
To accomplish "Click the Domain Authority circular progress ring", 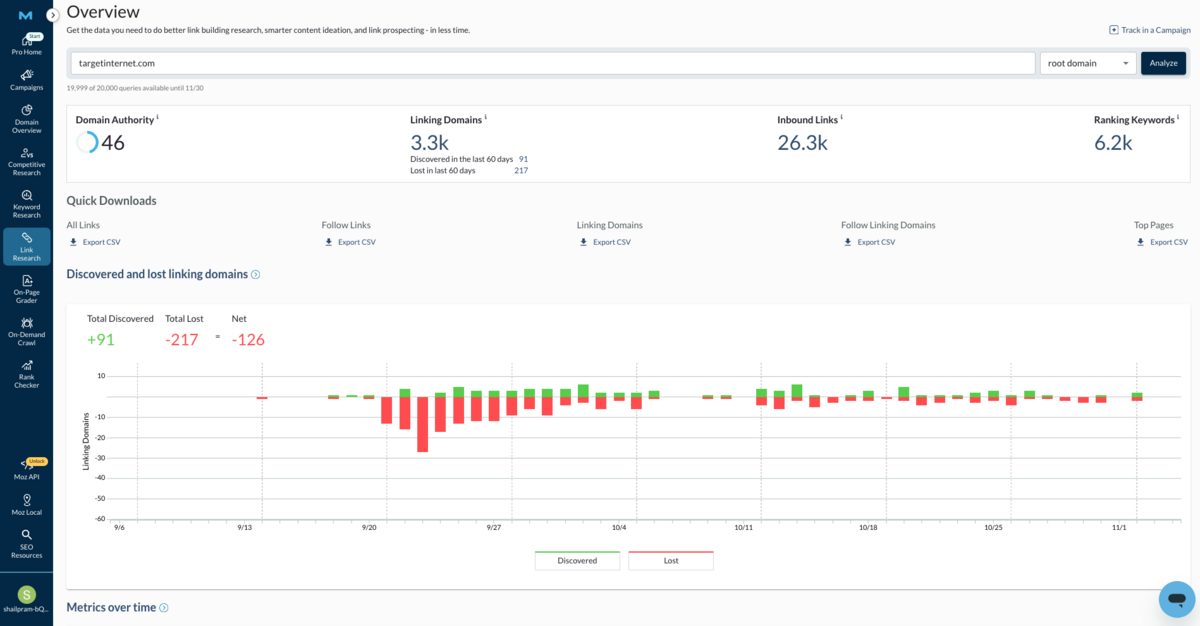I will point(87,142).
